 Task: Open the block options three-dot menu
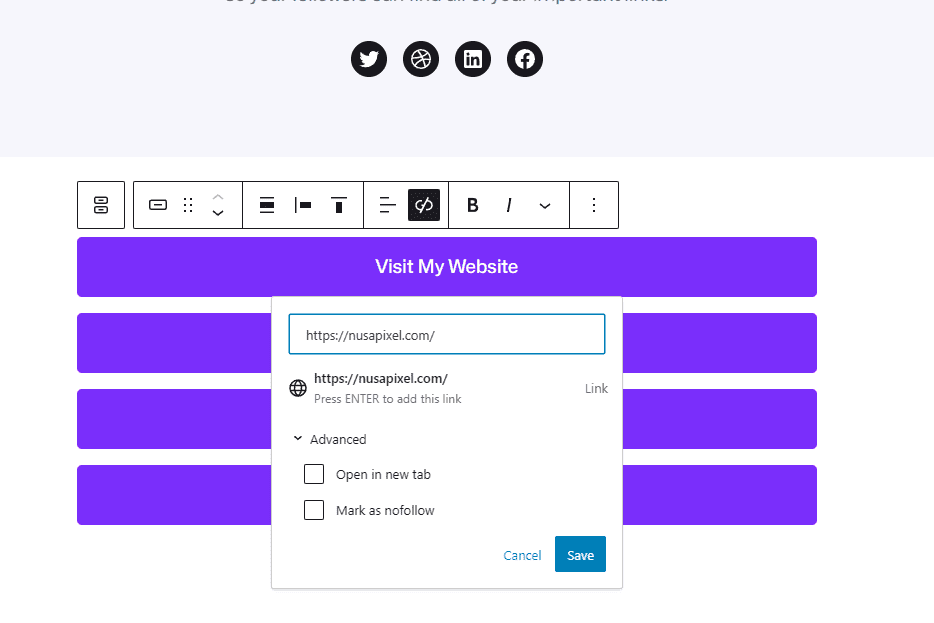click(594, 205)
